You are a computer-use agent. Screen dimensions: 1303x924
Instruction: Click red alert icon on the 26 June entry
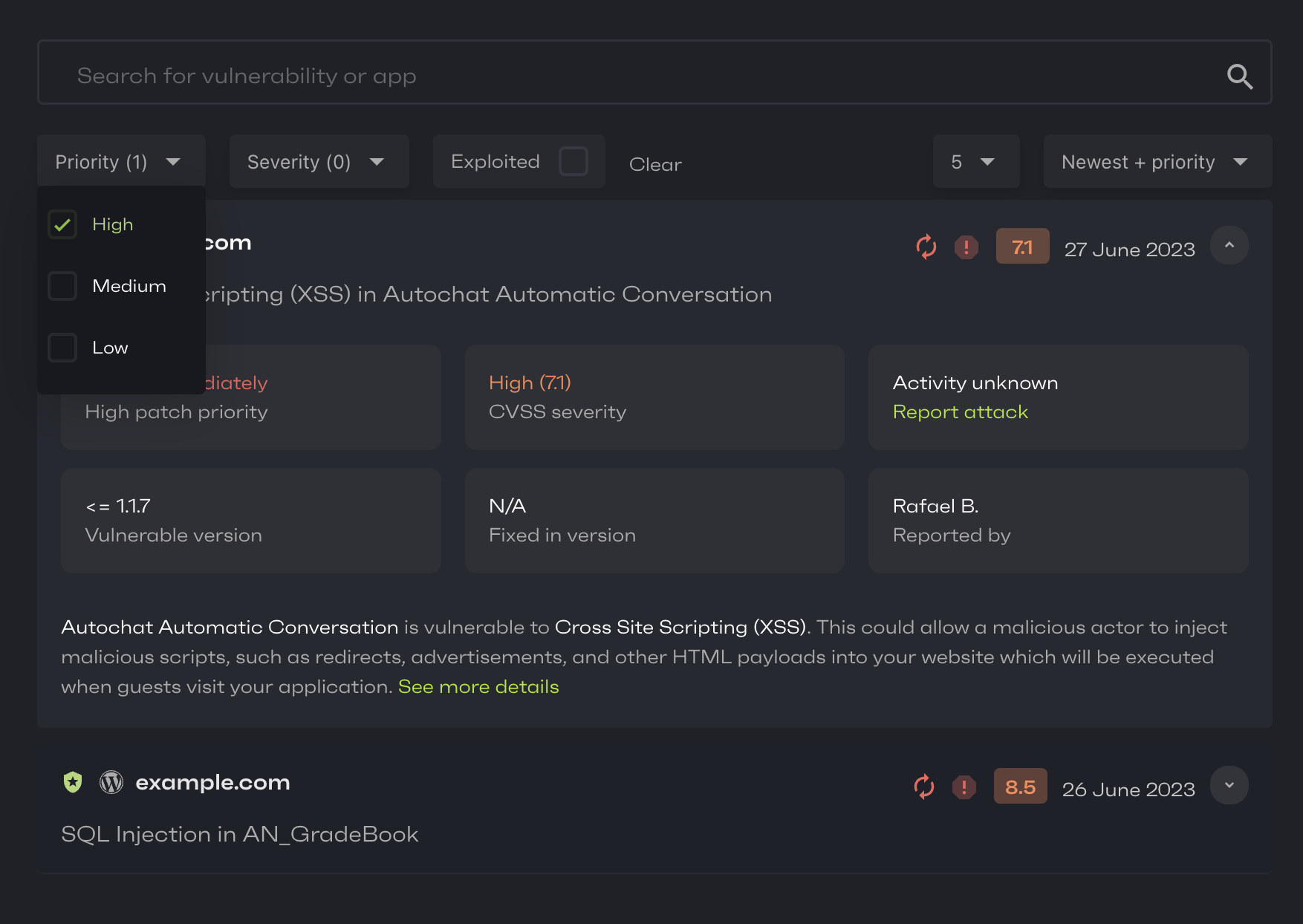coord(964,787)
